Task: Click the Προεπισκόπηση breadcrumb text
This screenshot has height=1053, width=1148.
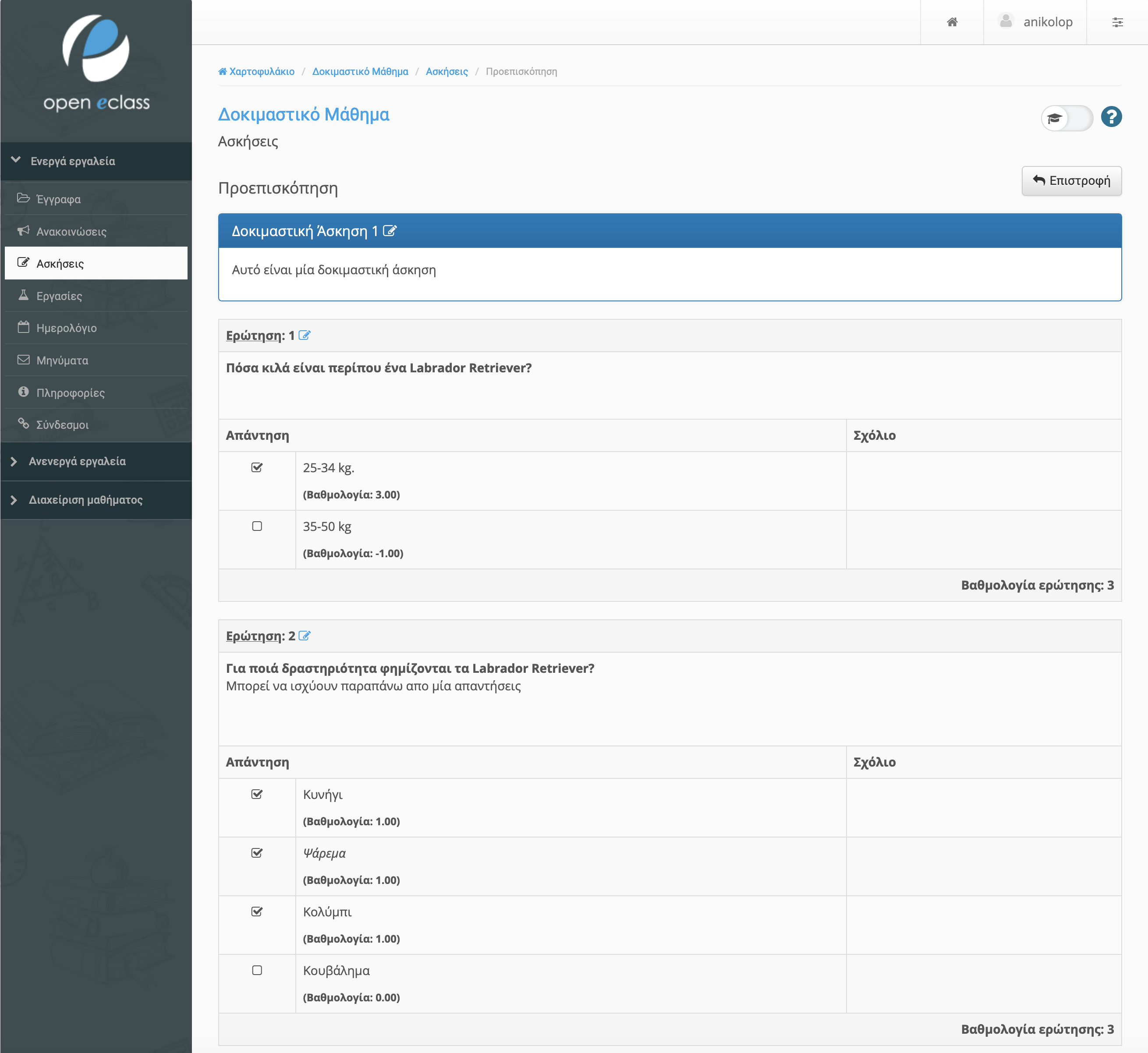Action: (521, 71)
